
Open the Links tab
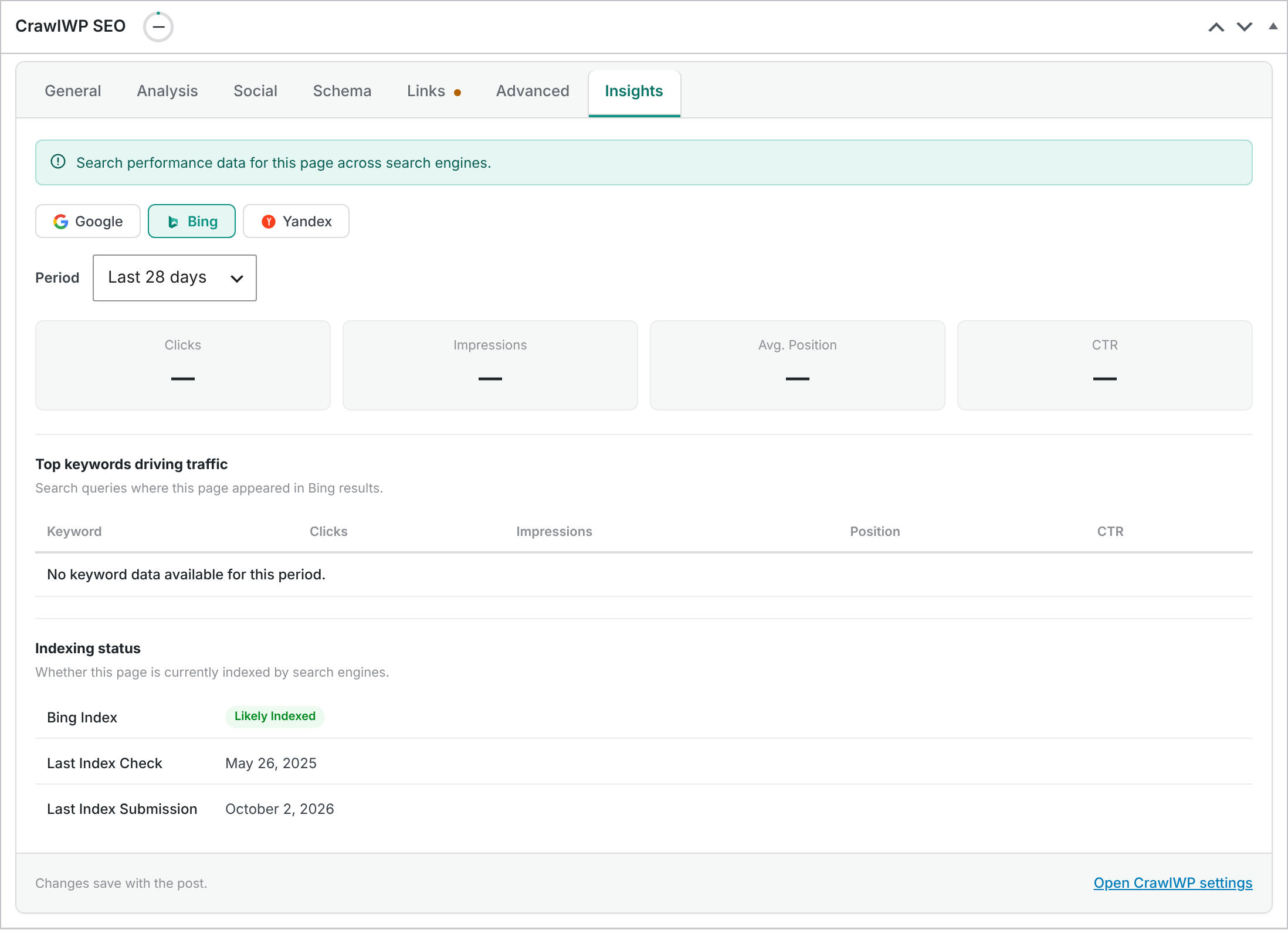pyautogui.click(x=434, y=91)
